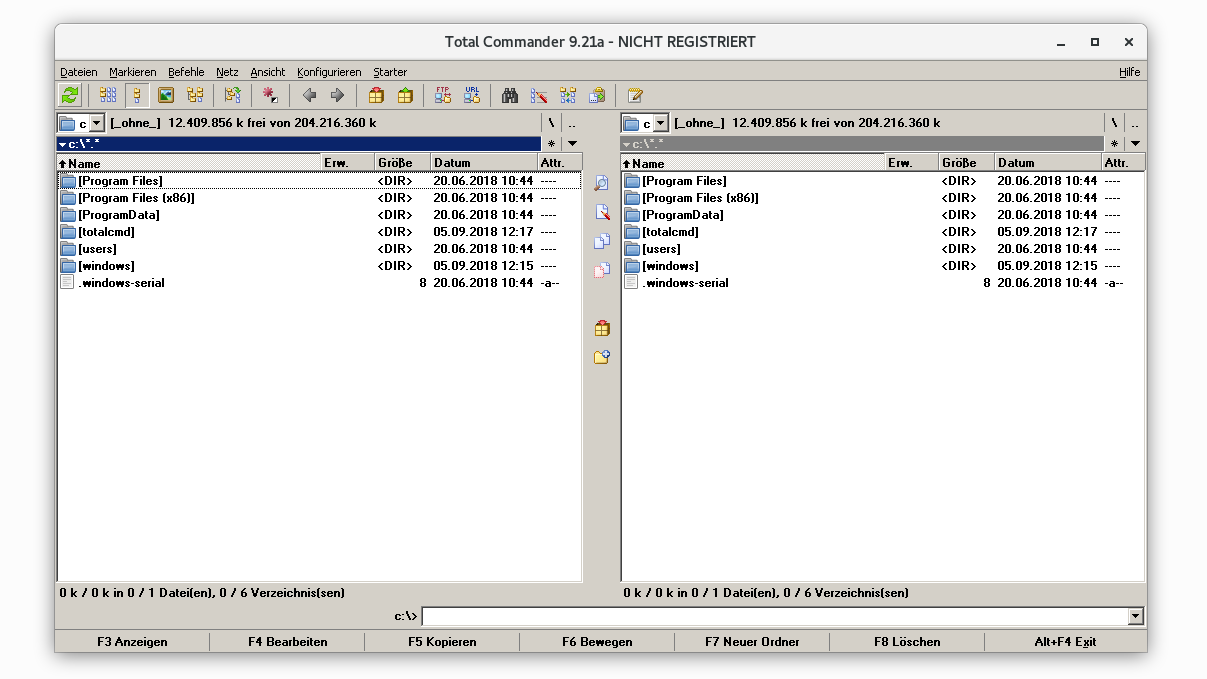The height and width of the screenshot is (679, 1207).
Task: Click the pack files toolbar icon
Action: (x=376, y=95)
